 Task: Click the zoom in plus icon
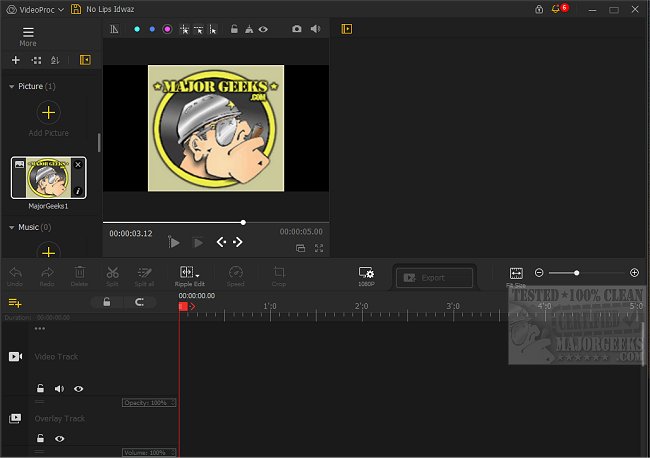(x=634, y=272)
